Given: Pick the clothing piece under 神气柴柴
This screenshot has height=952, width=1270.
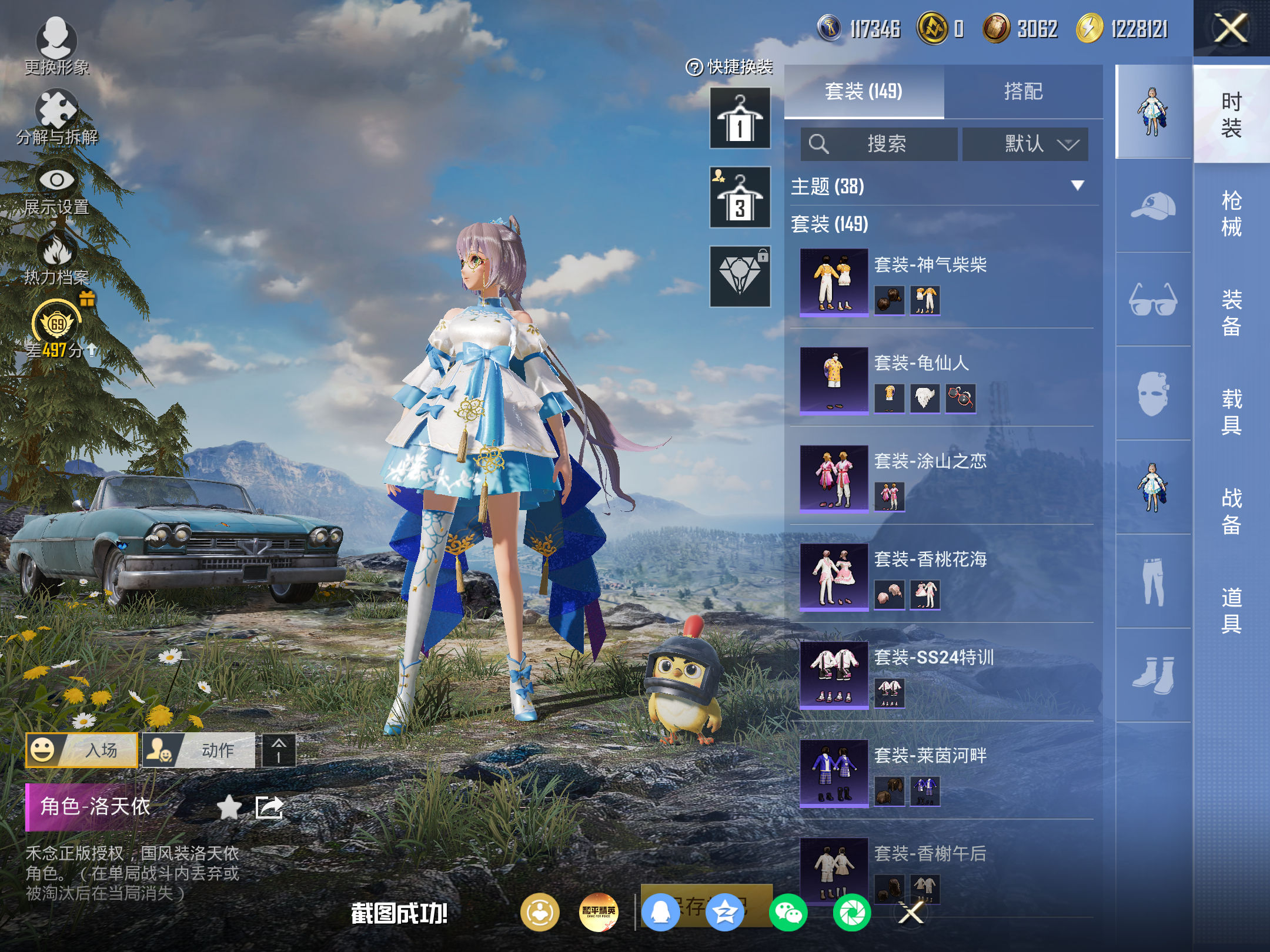Looking at the screenshot, I should [x=925, y=300].
